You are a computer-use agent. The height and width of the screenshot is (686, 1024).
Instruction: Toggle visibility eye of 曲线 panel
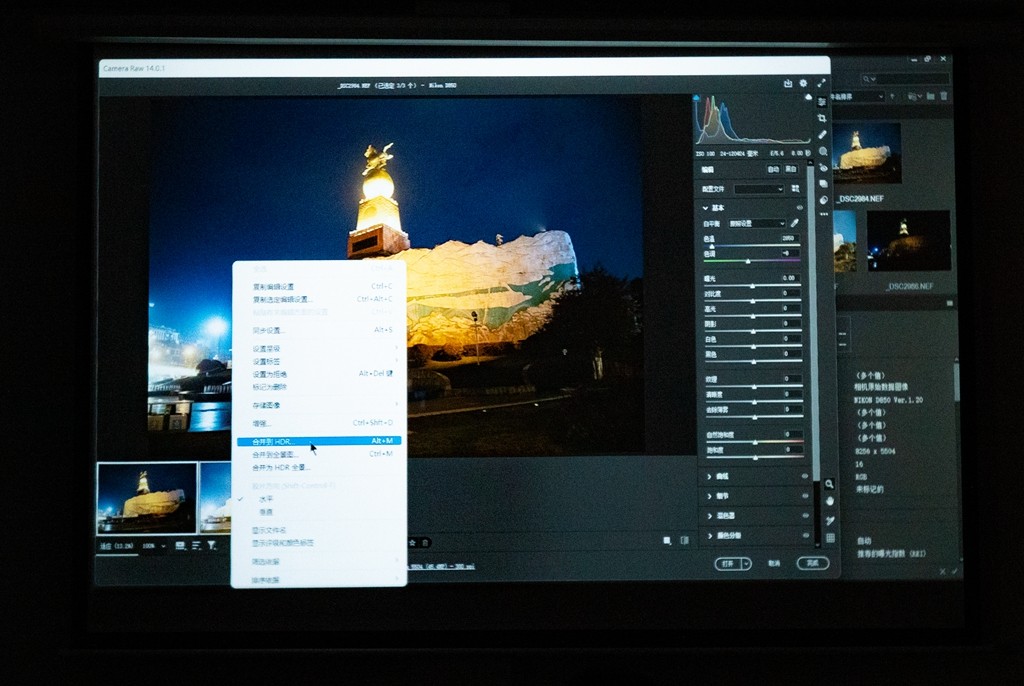(804, 476)
